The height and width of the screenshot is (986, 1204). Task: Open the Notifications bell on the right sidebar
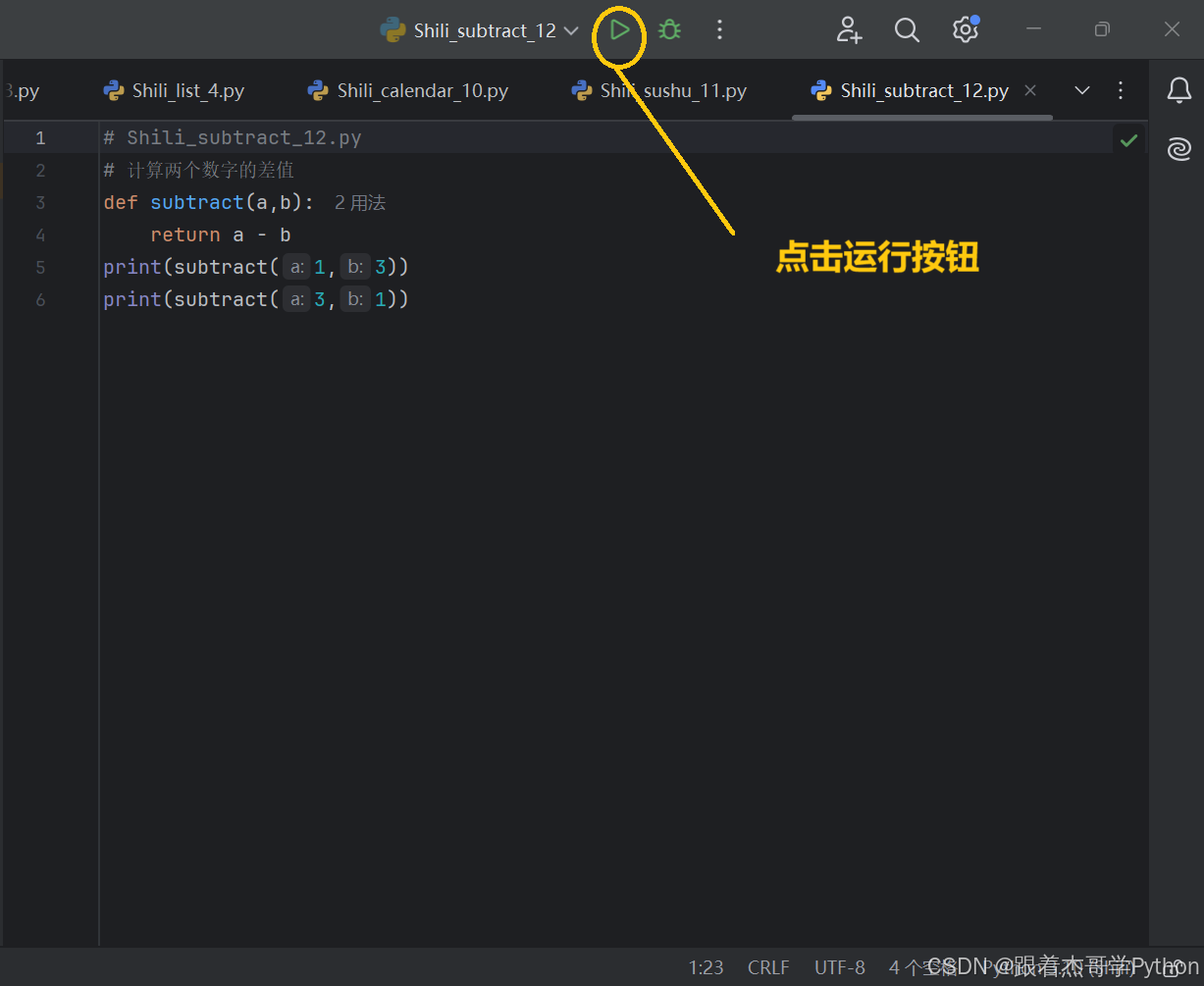pos(1178,89)
